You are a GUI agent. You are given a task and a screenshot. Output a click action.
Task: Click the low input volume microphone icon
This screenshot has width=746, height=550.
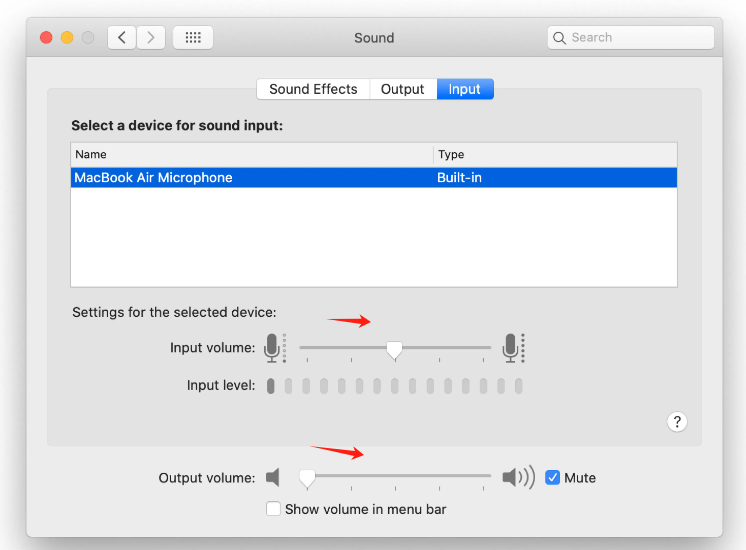pyautogui.click(x=275, y=348)
